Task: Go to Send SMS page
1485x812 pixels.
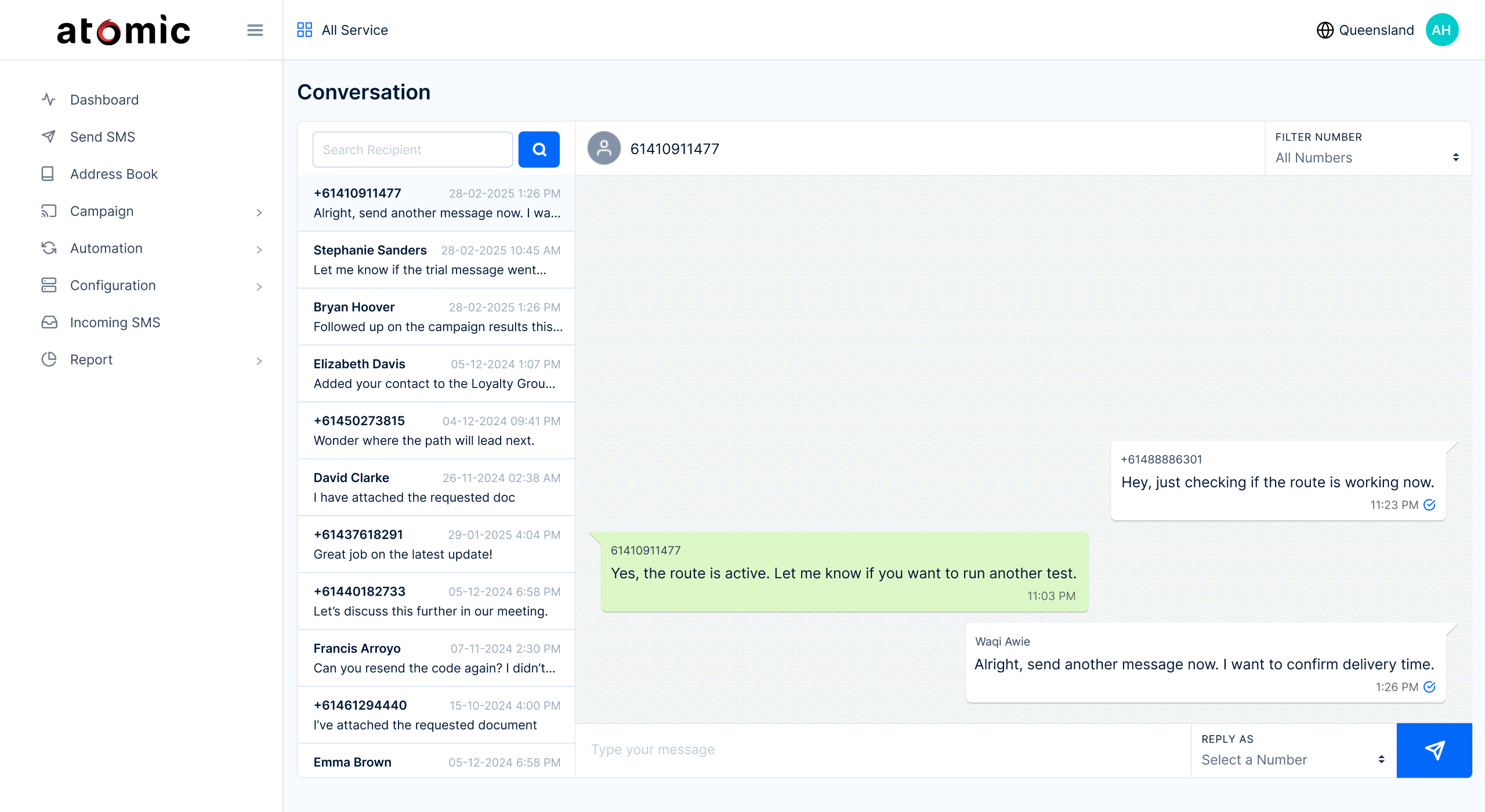Action: point(102,137)
